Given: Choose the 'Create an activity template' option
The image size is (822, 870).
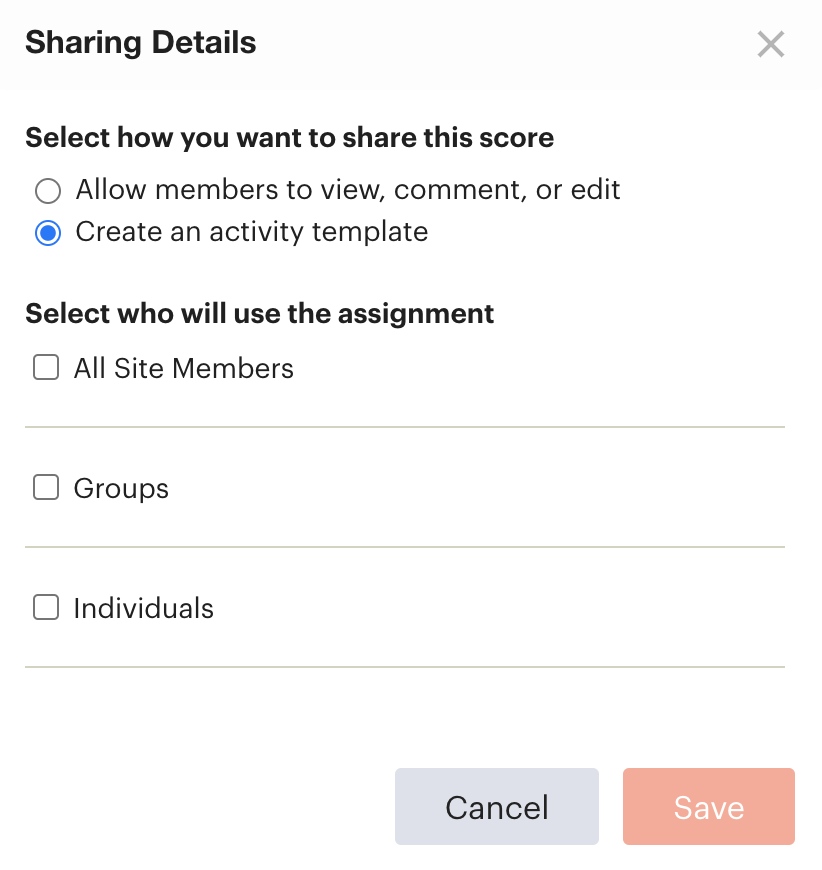Looking at the screenshot, I should pos(47,232).
